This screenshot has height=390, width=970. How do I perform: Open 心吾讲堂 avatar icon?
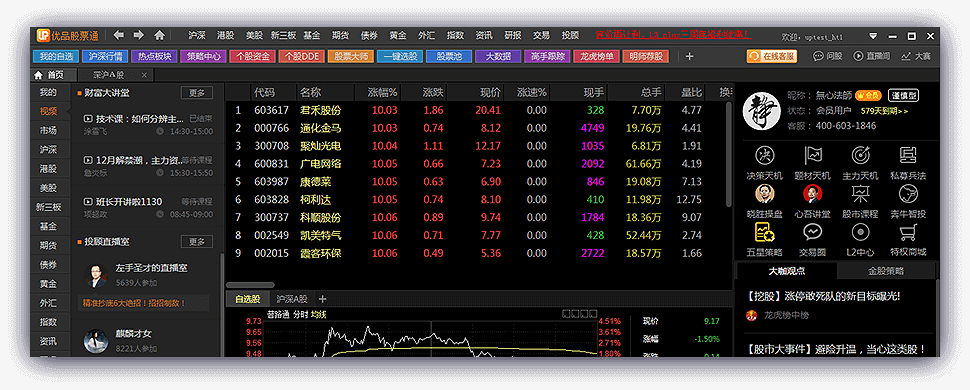[812, 194]
